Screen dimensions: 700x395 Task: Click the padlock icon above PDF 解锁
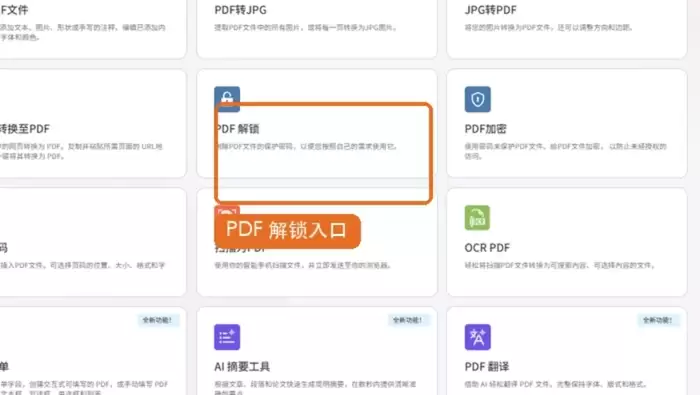click(x=227, y=99)
